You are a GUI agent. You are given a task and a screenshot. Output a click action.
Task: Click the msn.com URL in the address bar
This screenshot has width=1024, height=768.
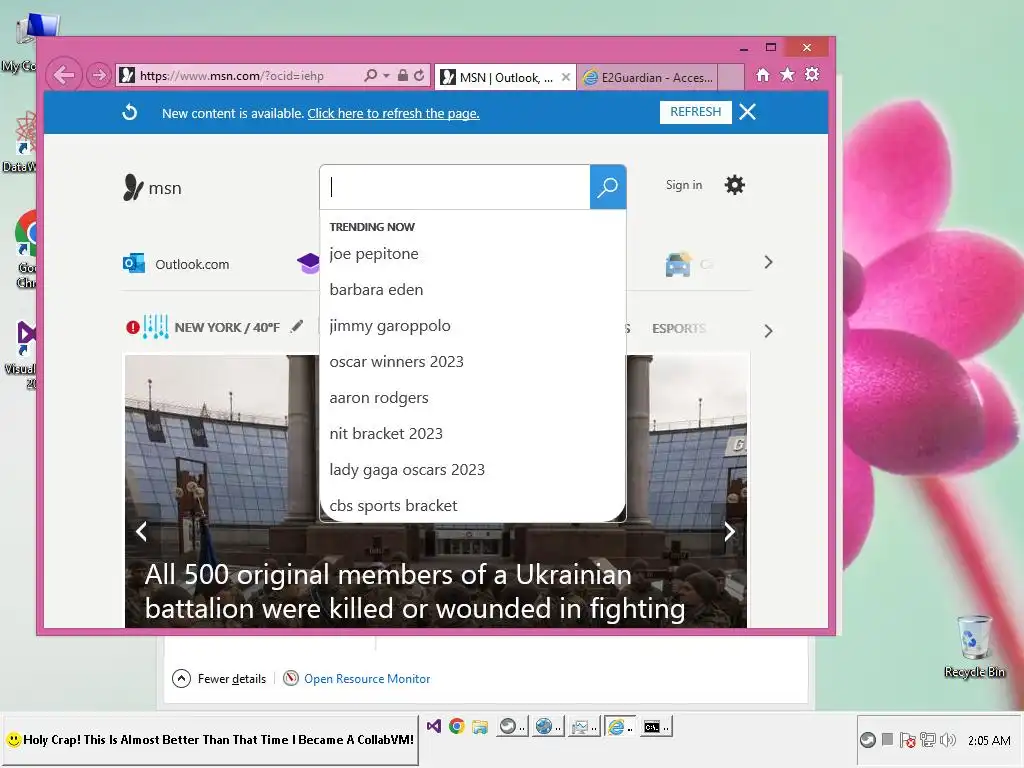click(231, 76)
